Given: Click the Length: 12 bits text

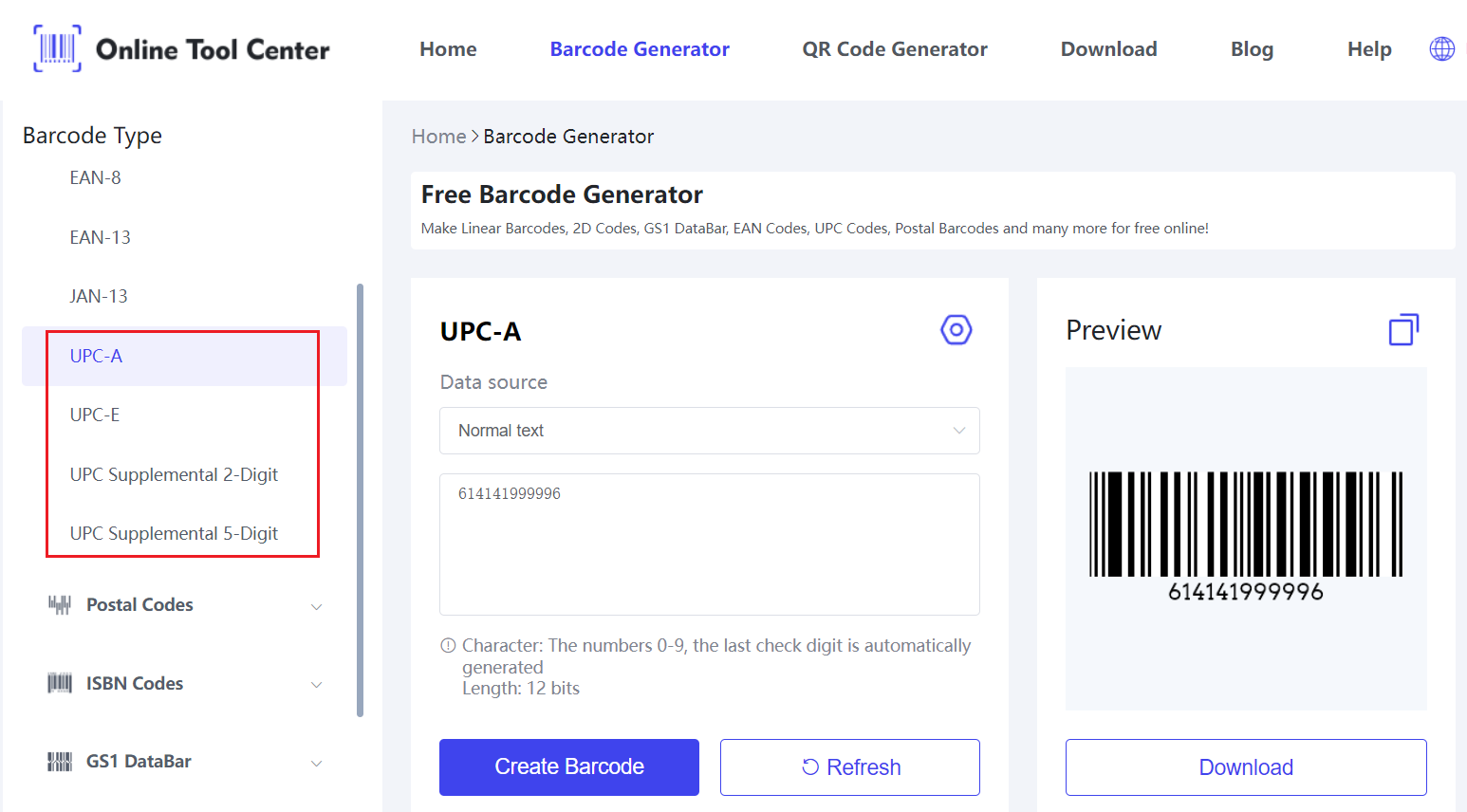Looking at the screenshot, I should pos(521,689).
